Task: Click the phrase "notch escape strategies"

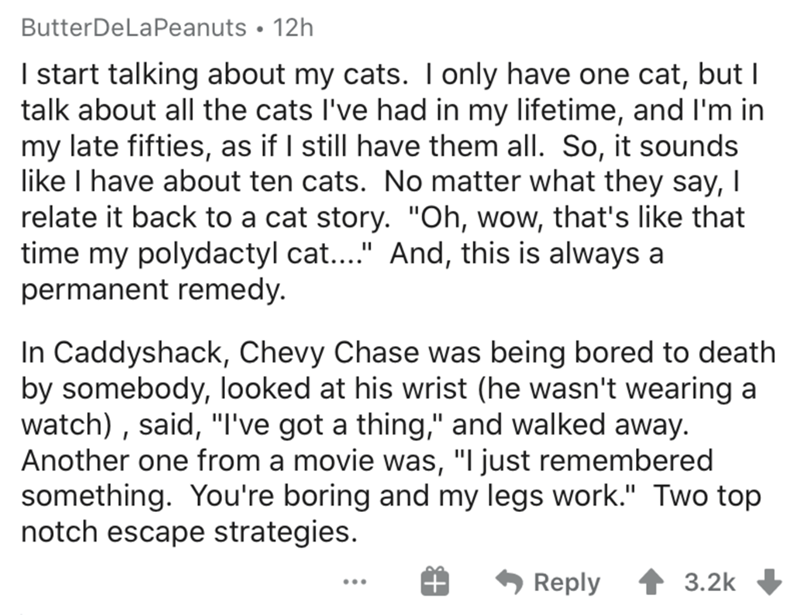Action: (x=187, y=529)
